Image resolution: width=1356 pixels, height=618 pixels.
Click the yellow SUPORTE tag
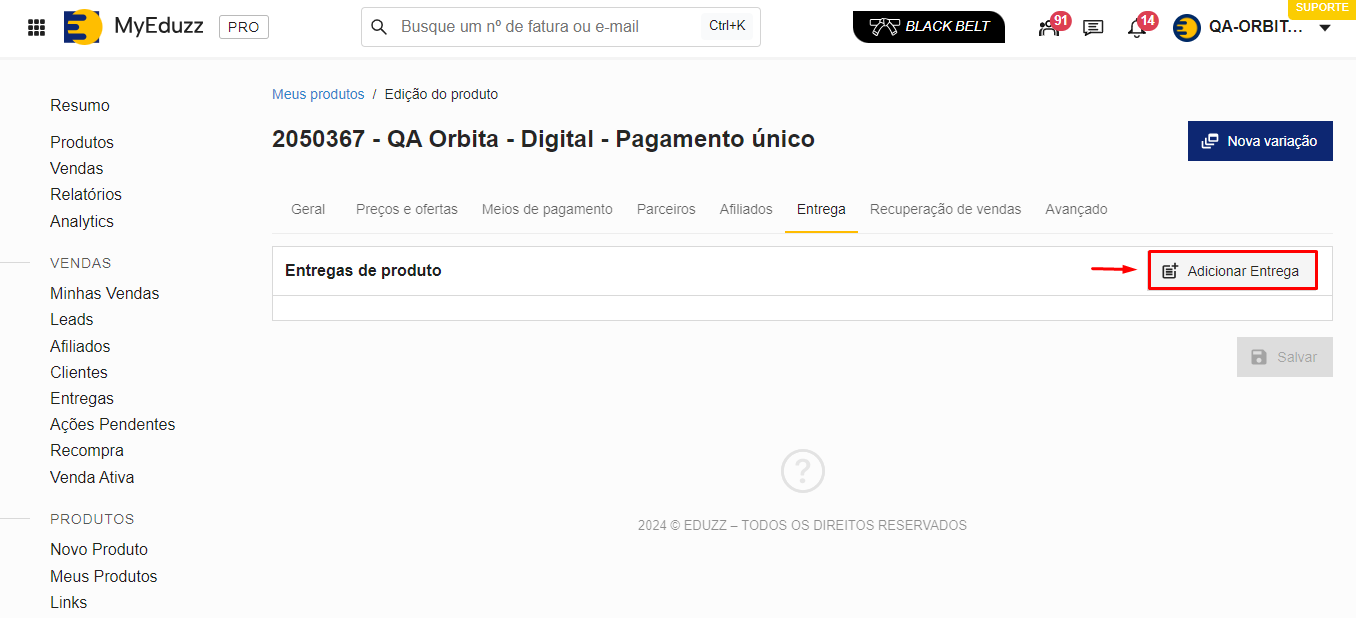coord(1321,8)
